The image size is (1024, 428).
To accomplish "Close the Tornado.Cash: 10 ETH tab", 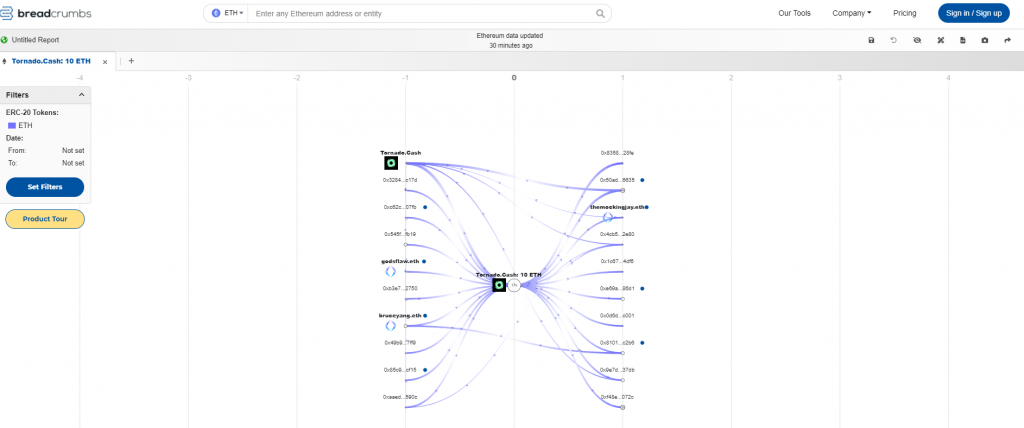I will pyautogui.click(x=104, y=62).
